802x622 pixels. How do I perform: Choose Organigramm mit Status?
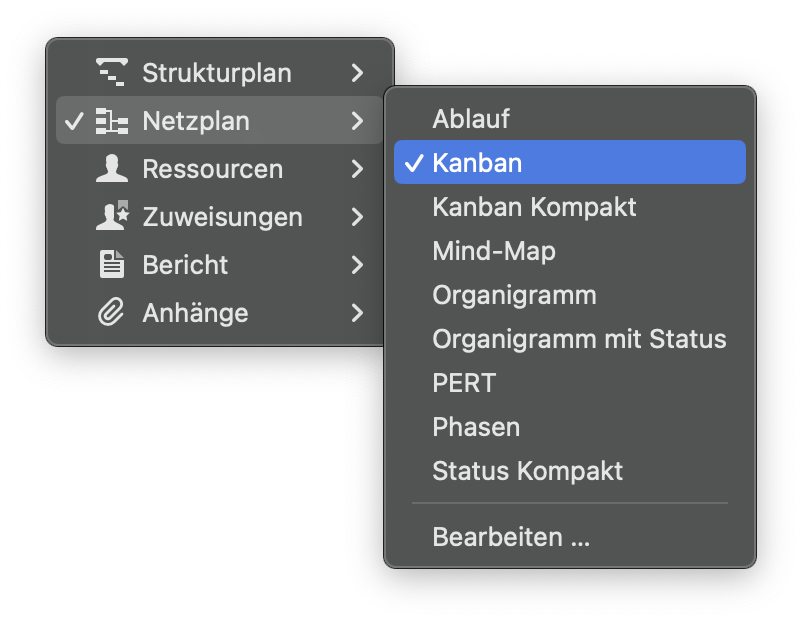(579, 339)
